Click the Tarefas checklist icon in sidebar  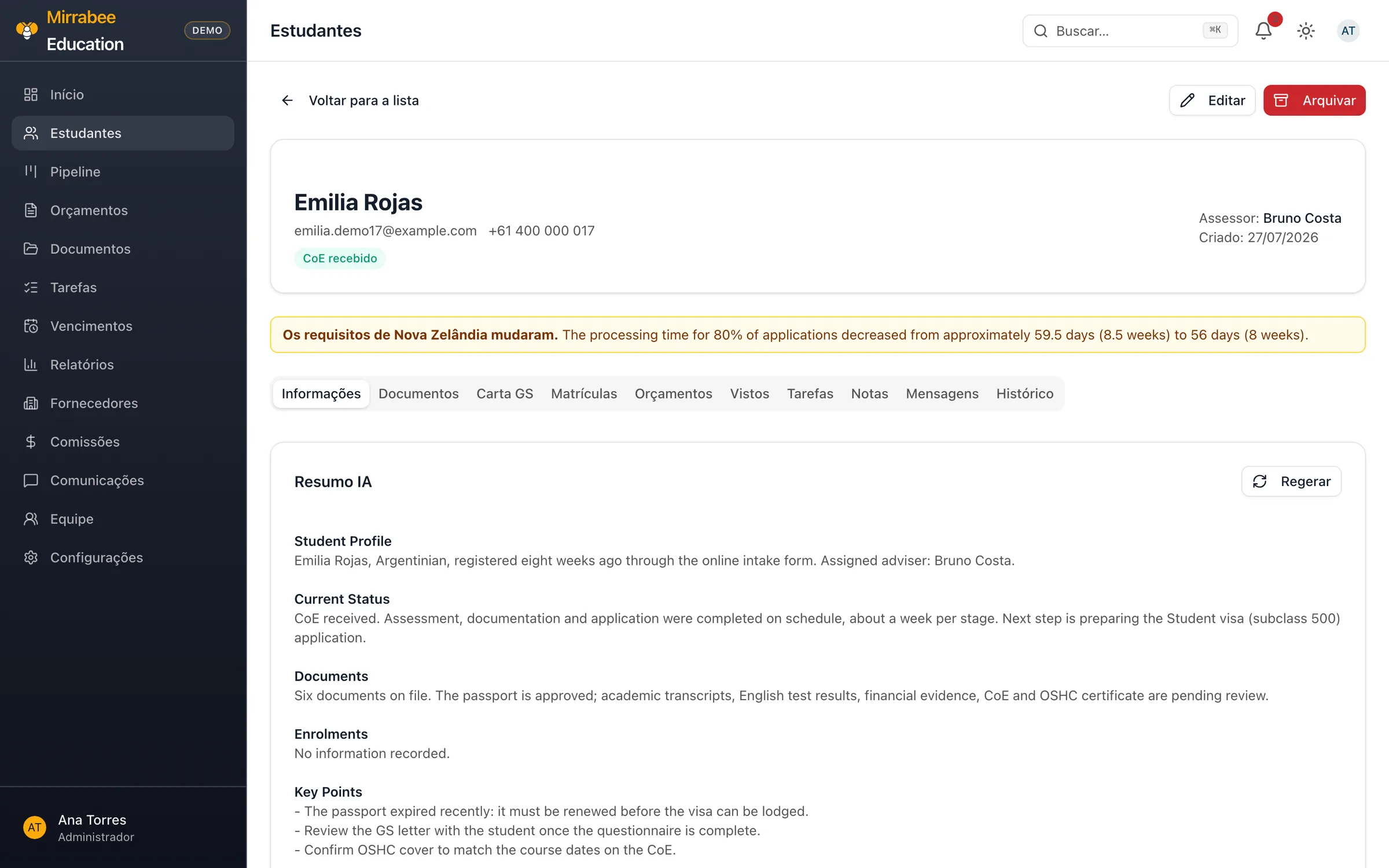click(x=31, y=287)
